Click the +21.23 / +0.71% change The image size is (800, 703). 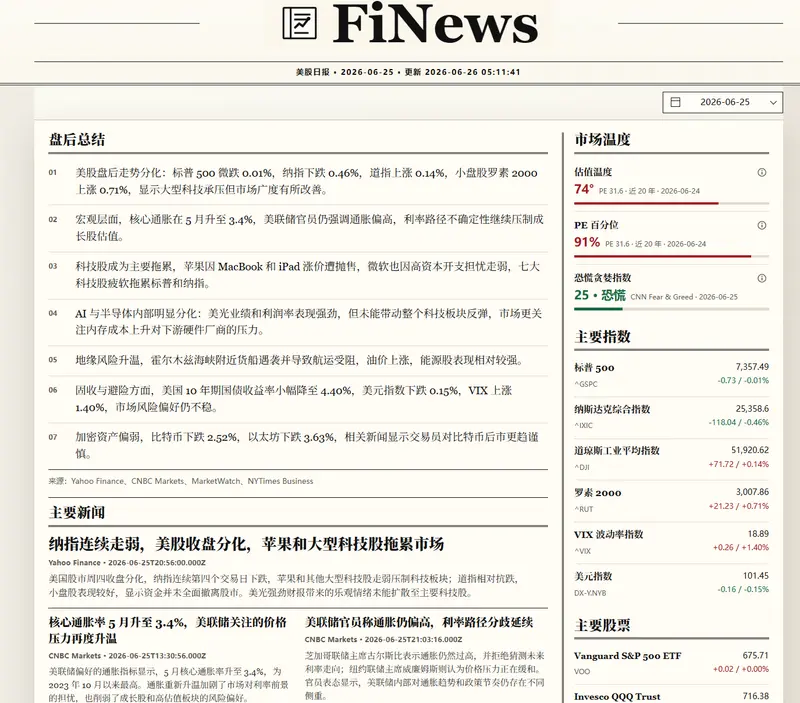(x=738, y=506)
